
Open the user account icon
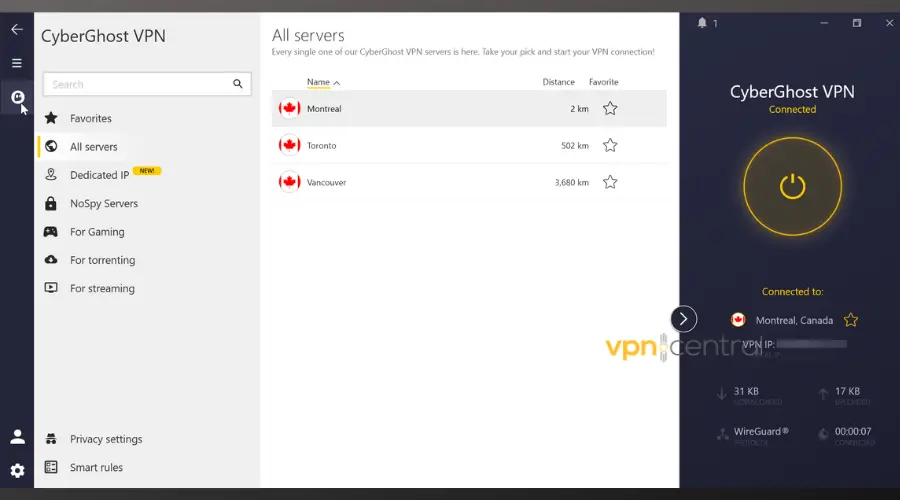[x=17, y=437]
